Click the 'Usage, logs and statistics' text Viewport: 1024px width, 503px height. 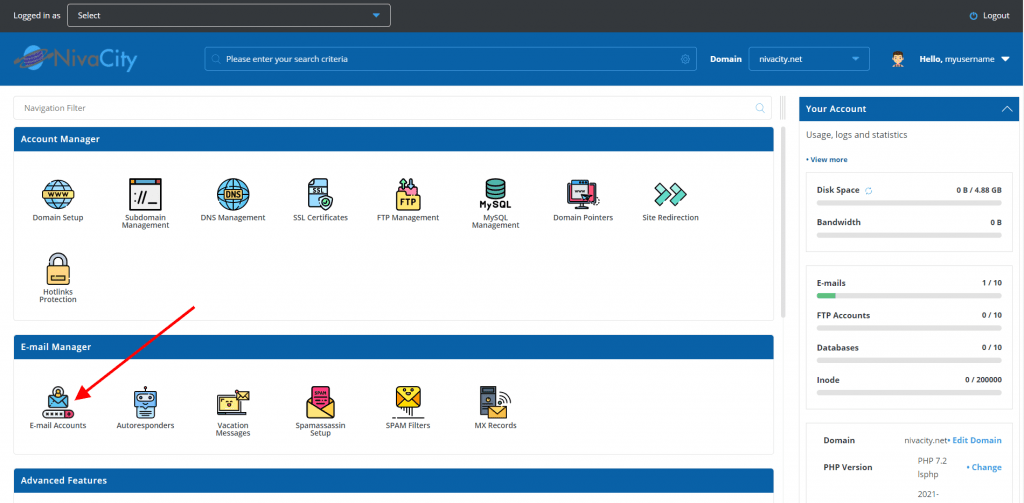click(857, 135)
